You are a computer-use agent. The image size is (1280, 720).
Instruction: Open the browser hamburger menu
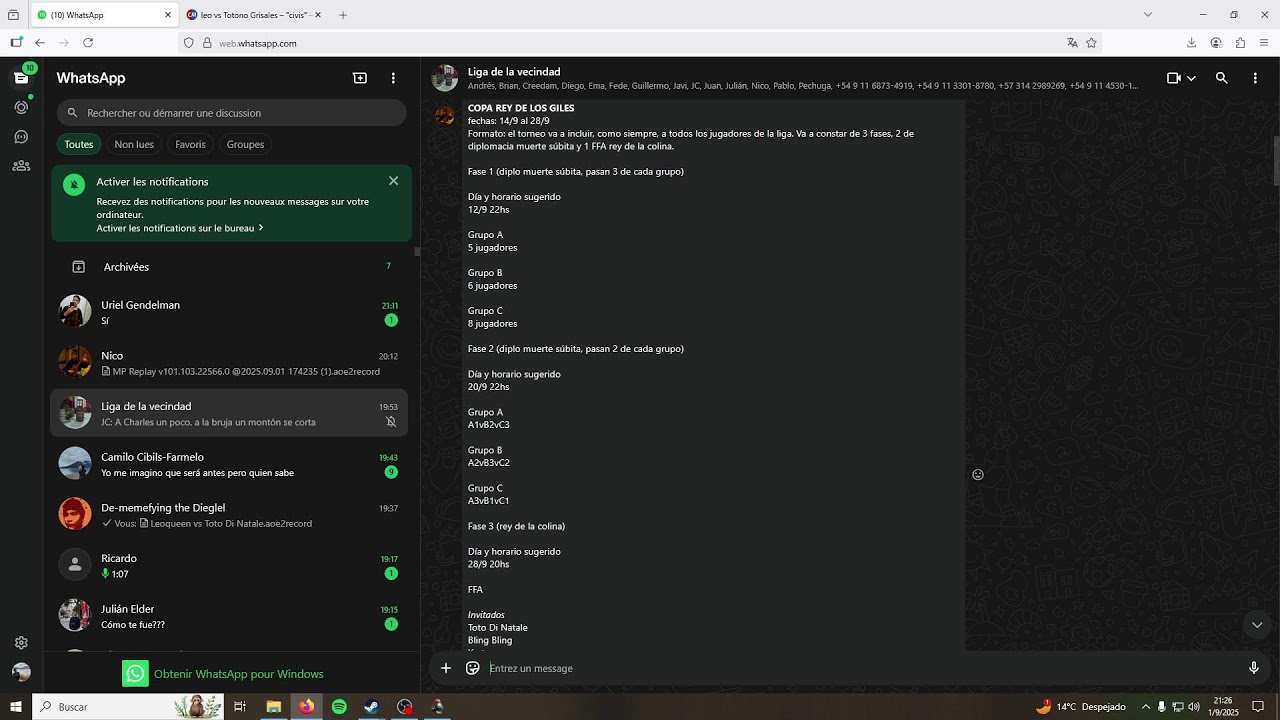pyautogui.click(x=1264, y=43)
